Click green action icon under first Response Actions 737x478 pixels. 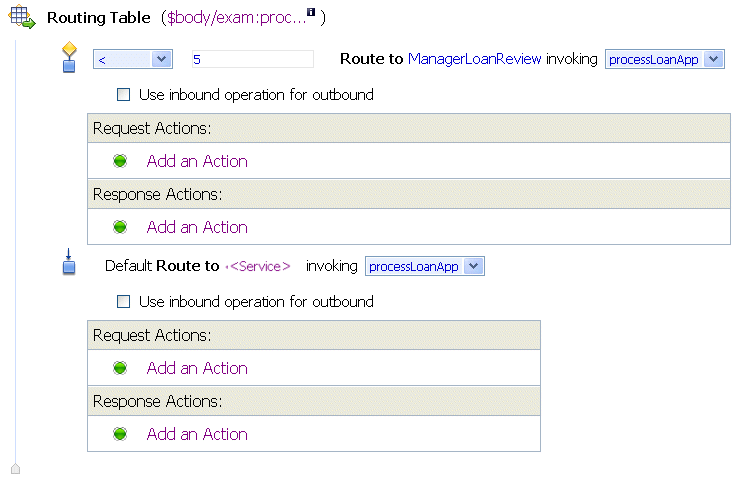tap(120, 227)
